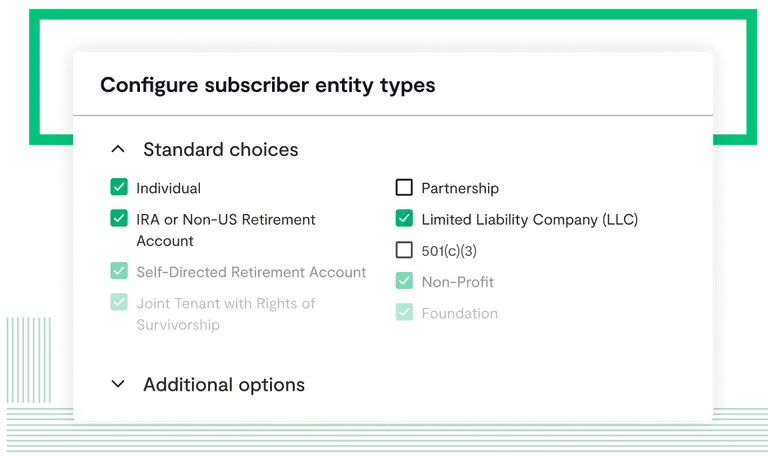Click the Additional options section heading
The height and width of the screenshot is (456, 768).
[223, 384]
